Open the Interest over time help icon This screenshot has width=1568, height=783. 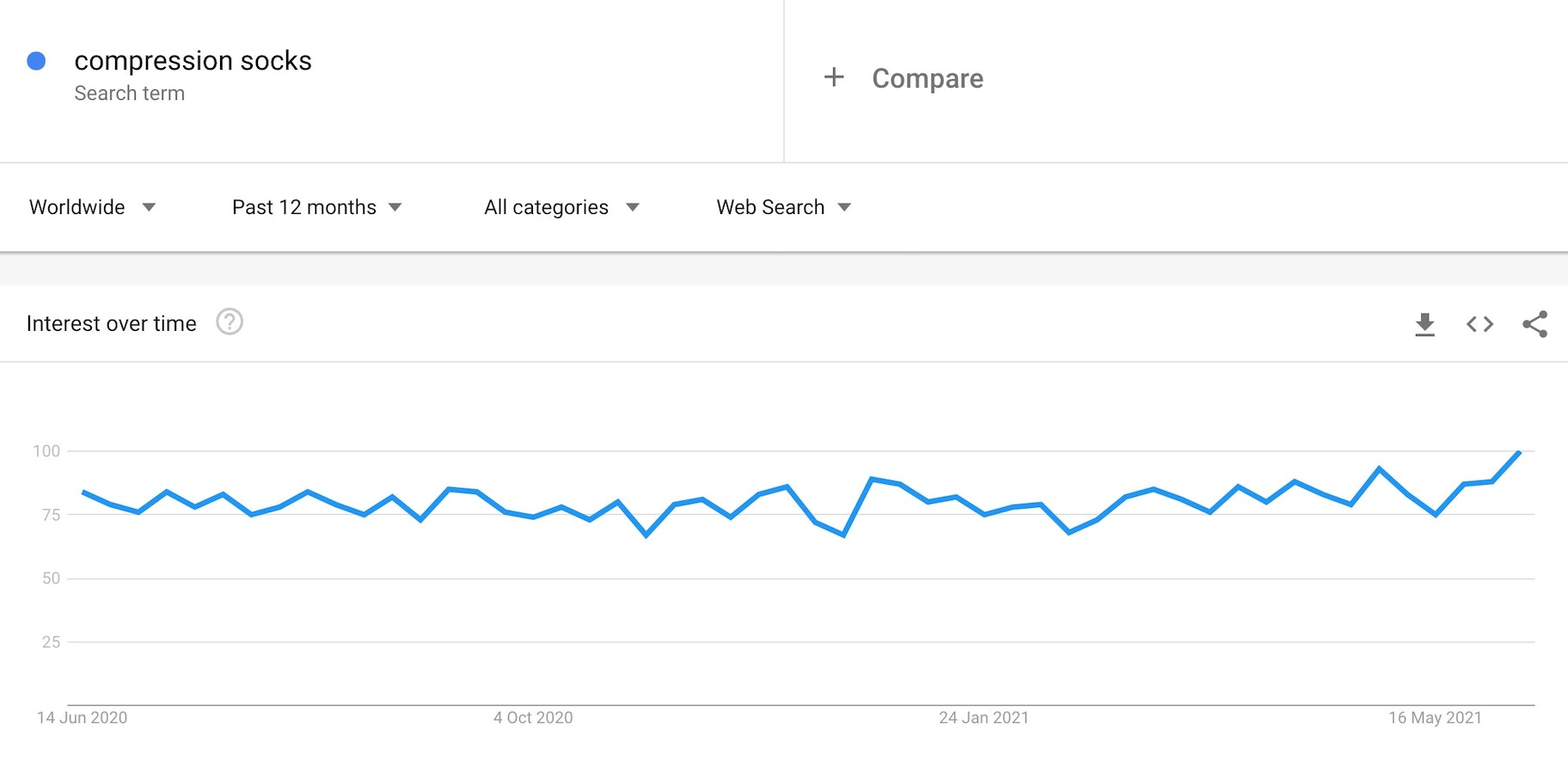[230, 322]
